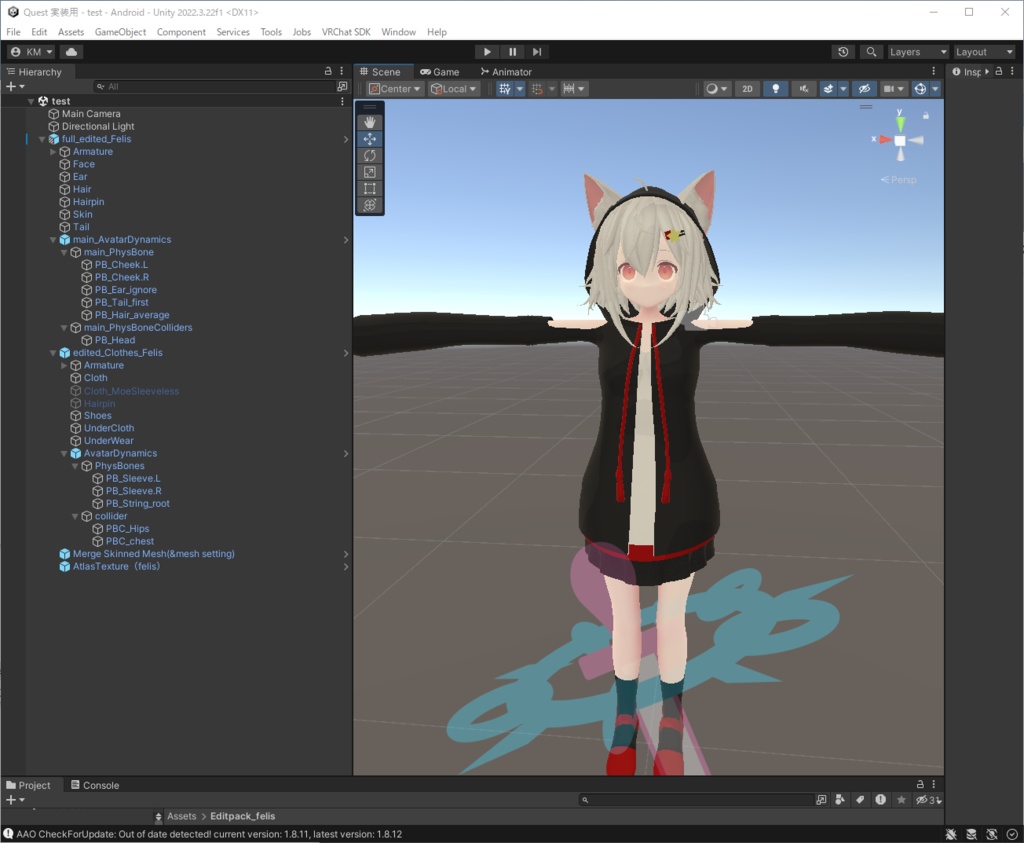This screenshot has width=1024, height=843.
Task: Open search by type in Project panel
Action: pos(840,800)
